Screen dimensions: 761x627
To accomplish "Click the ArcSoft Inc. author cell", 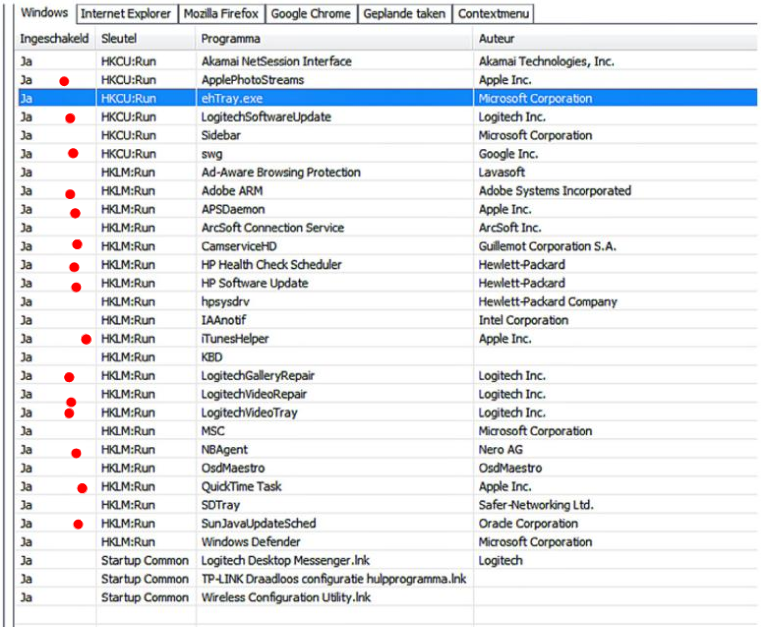I will [x=510, y=228].
